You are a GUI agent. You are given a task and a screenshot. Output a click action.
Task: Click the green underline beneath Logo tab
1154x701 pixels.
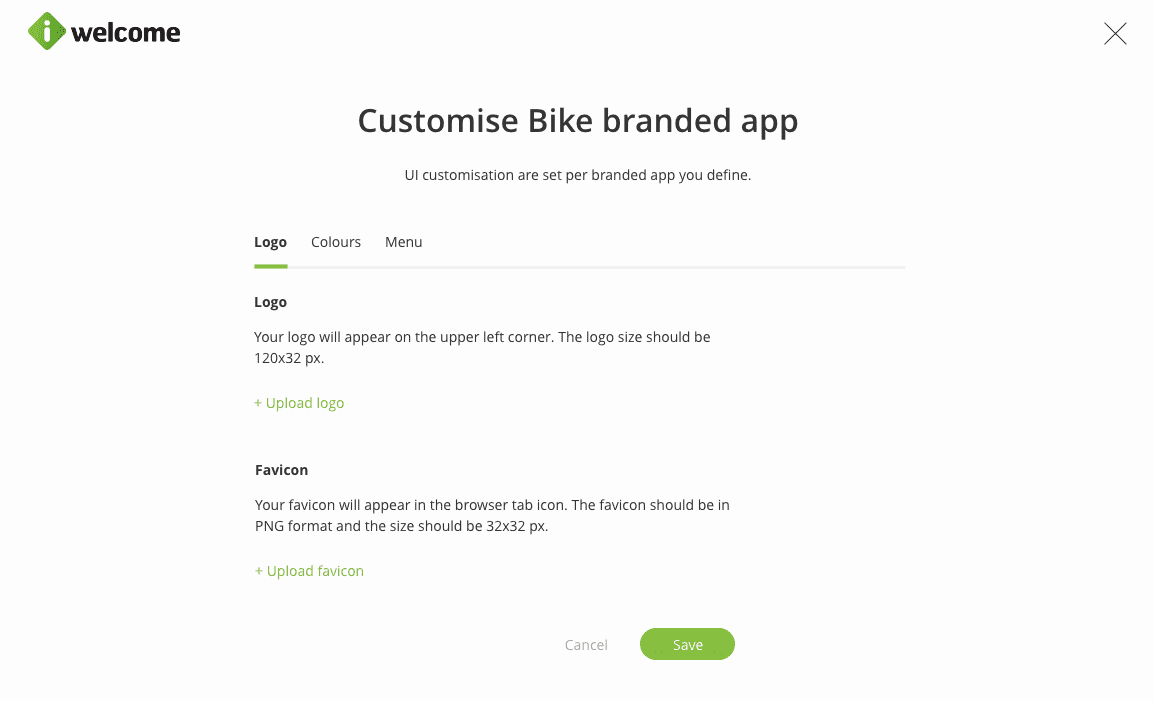pos(271,267)
